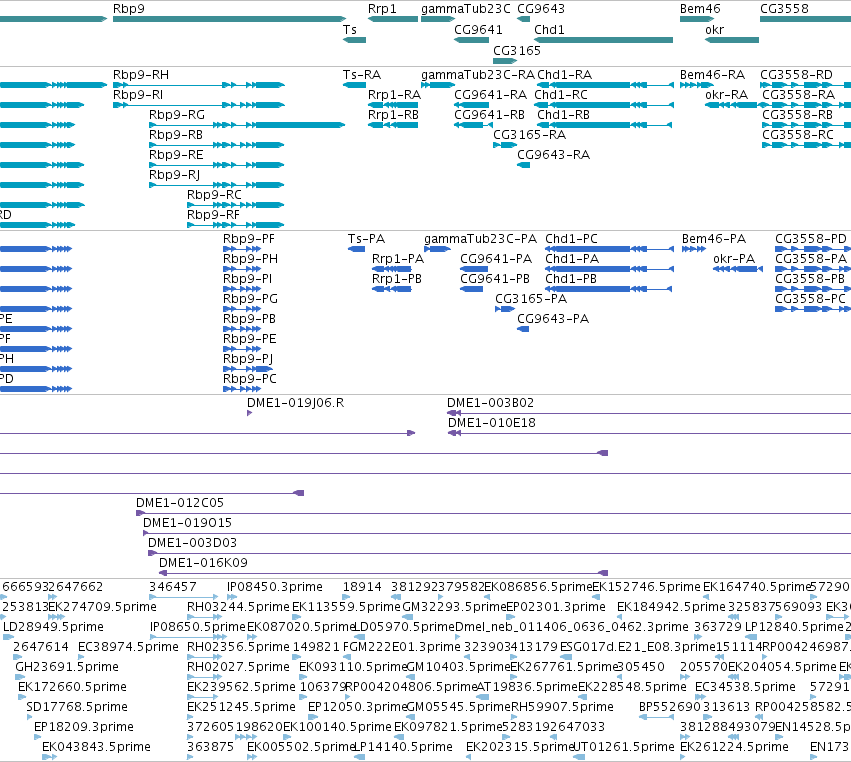
Task: Click the Bem46-PA protein label
Action: [x=714, y=239]
